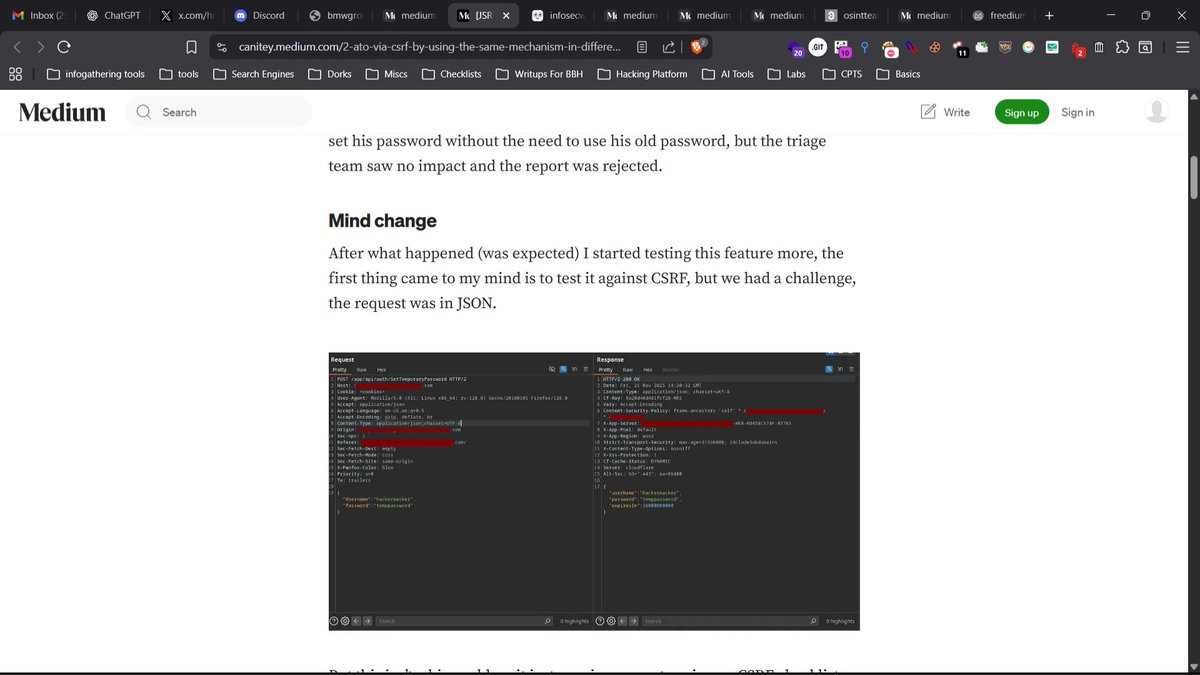Click the browser forward arrow
Image resolution: width=1200 pixels, height=675 pixels.
click(x=40, y=47)
